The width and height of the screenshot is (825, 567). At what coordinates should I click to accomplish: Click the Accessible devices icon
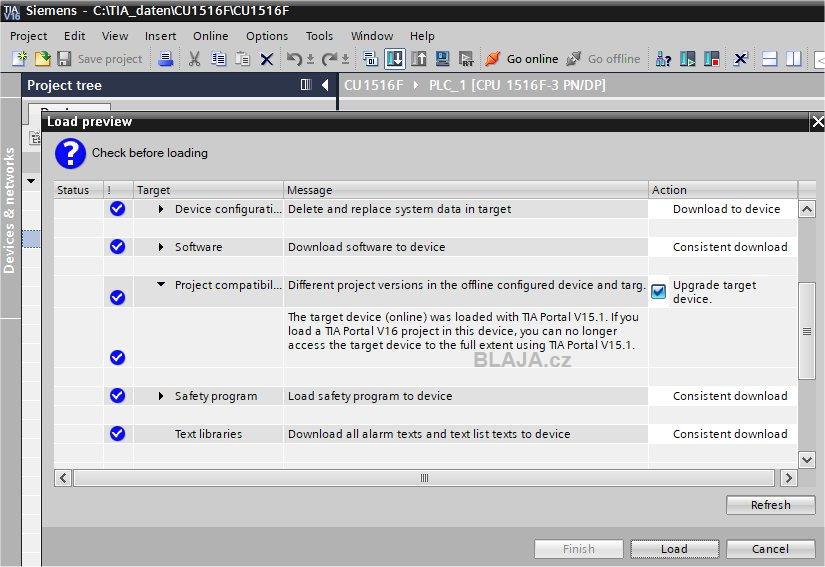pyautogui.click(x=663, y=58)
